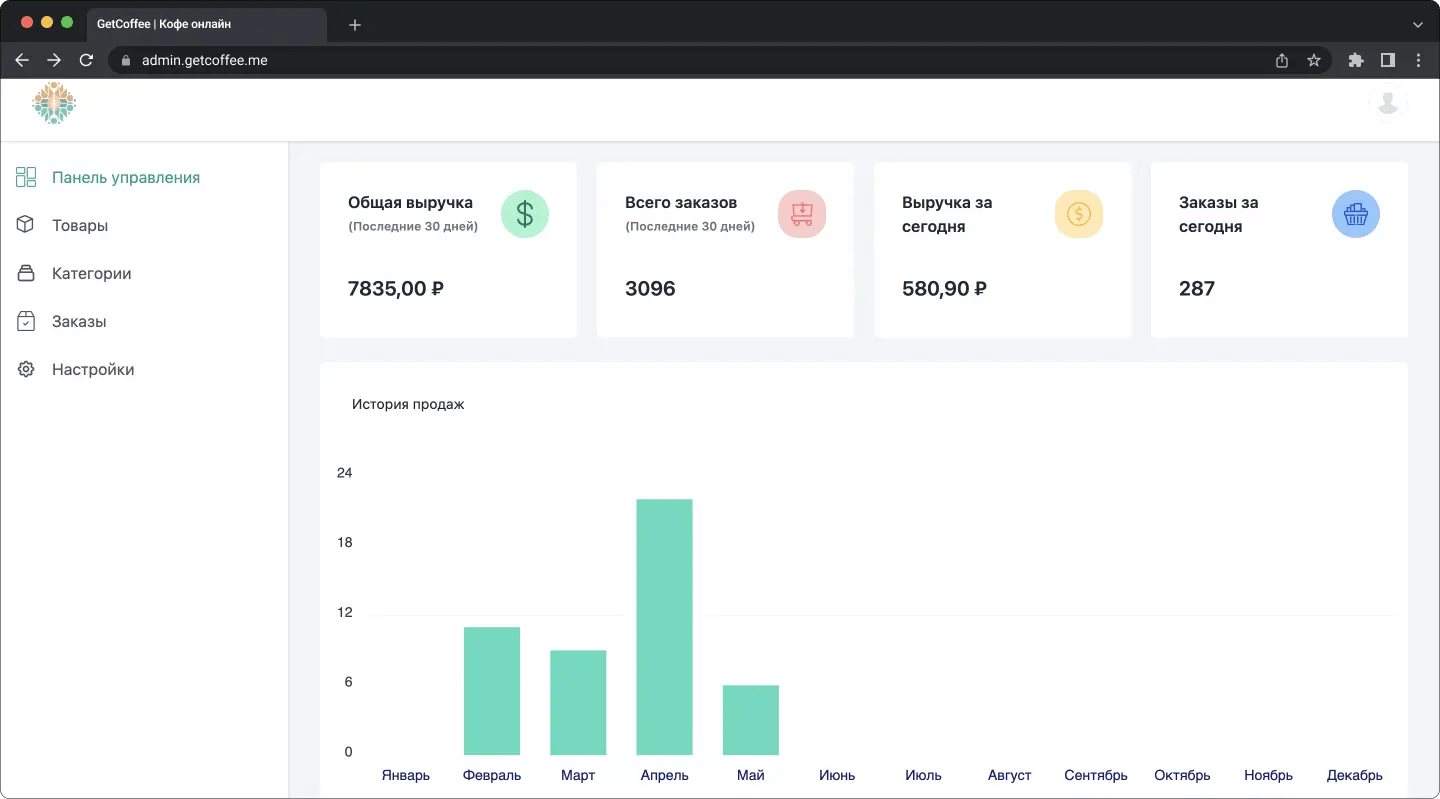Bookmark this page with the star icon

pyautogui.click(x=1314, y=60)
